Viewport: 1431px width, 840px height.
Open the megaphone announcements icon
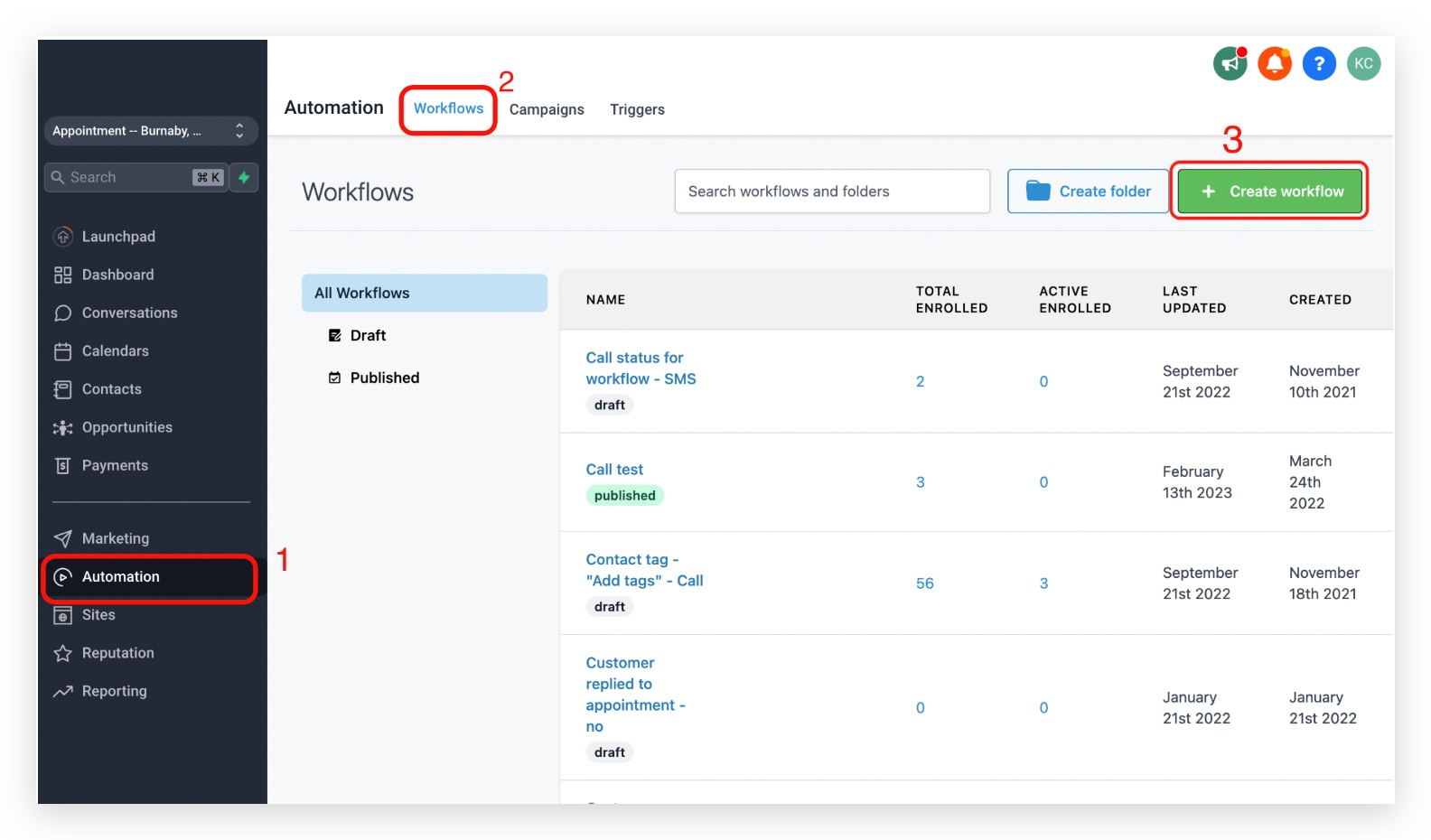(x=1230, y=63)
